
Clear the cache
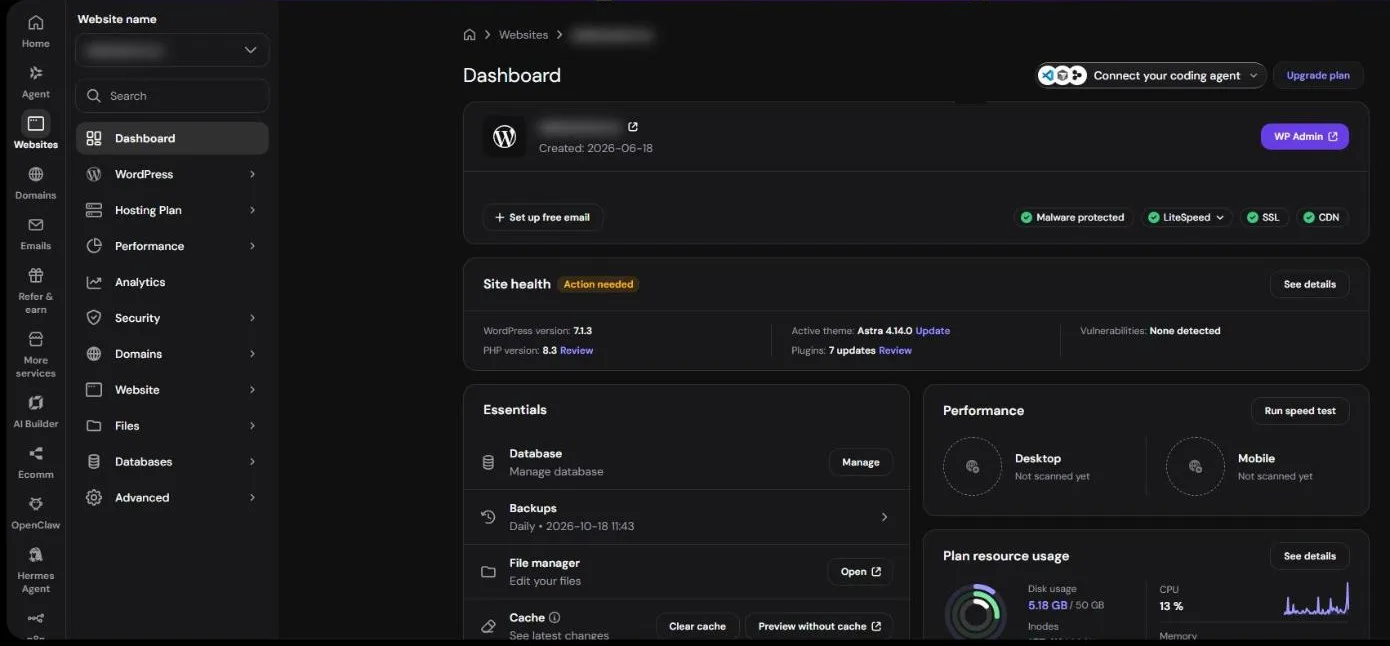(697, 626)
